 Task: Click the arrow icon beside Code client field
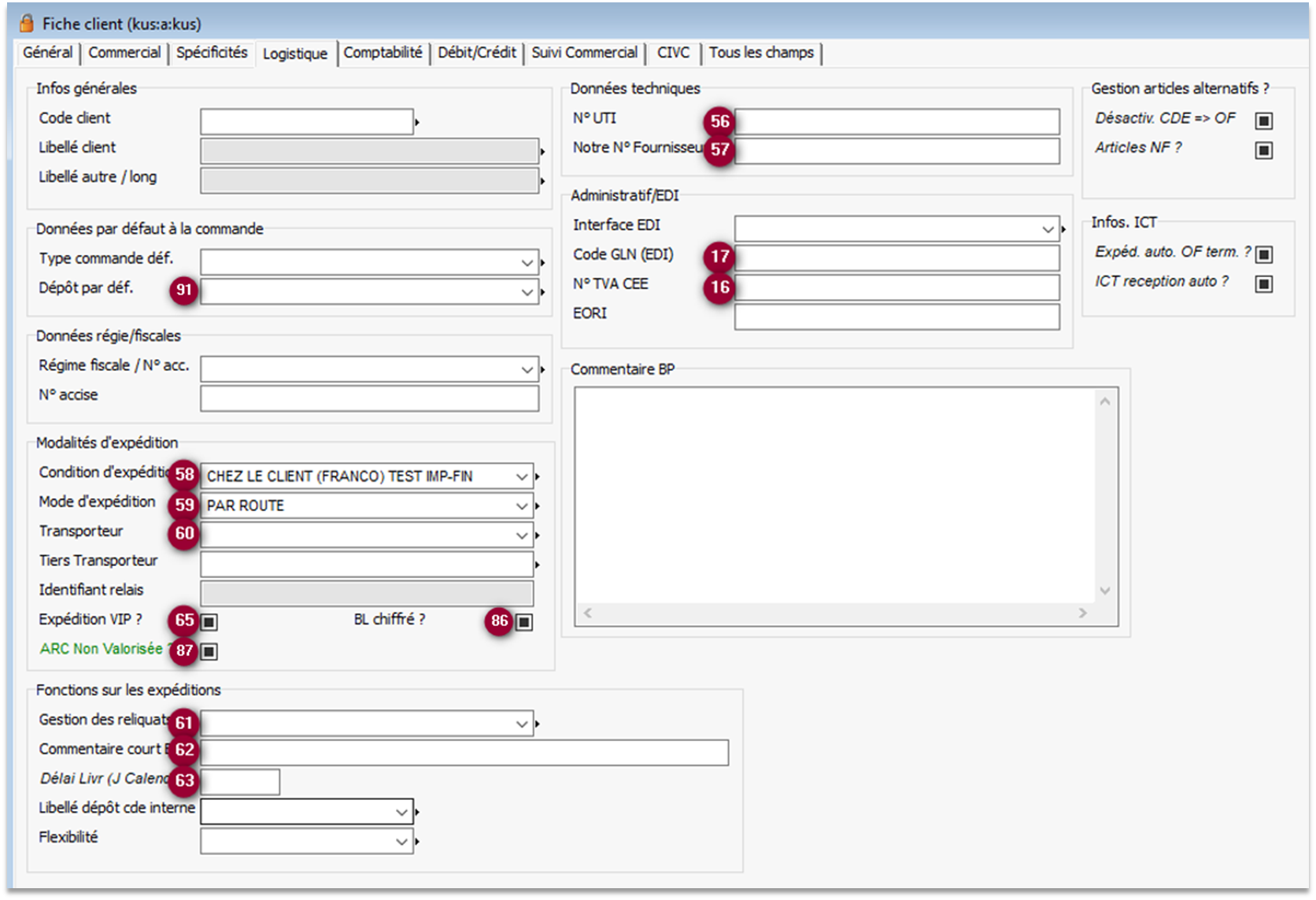(417, 122)
